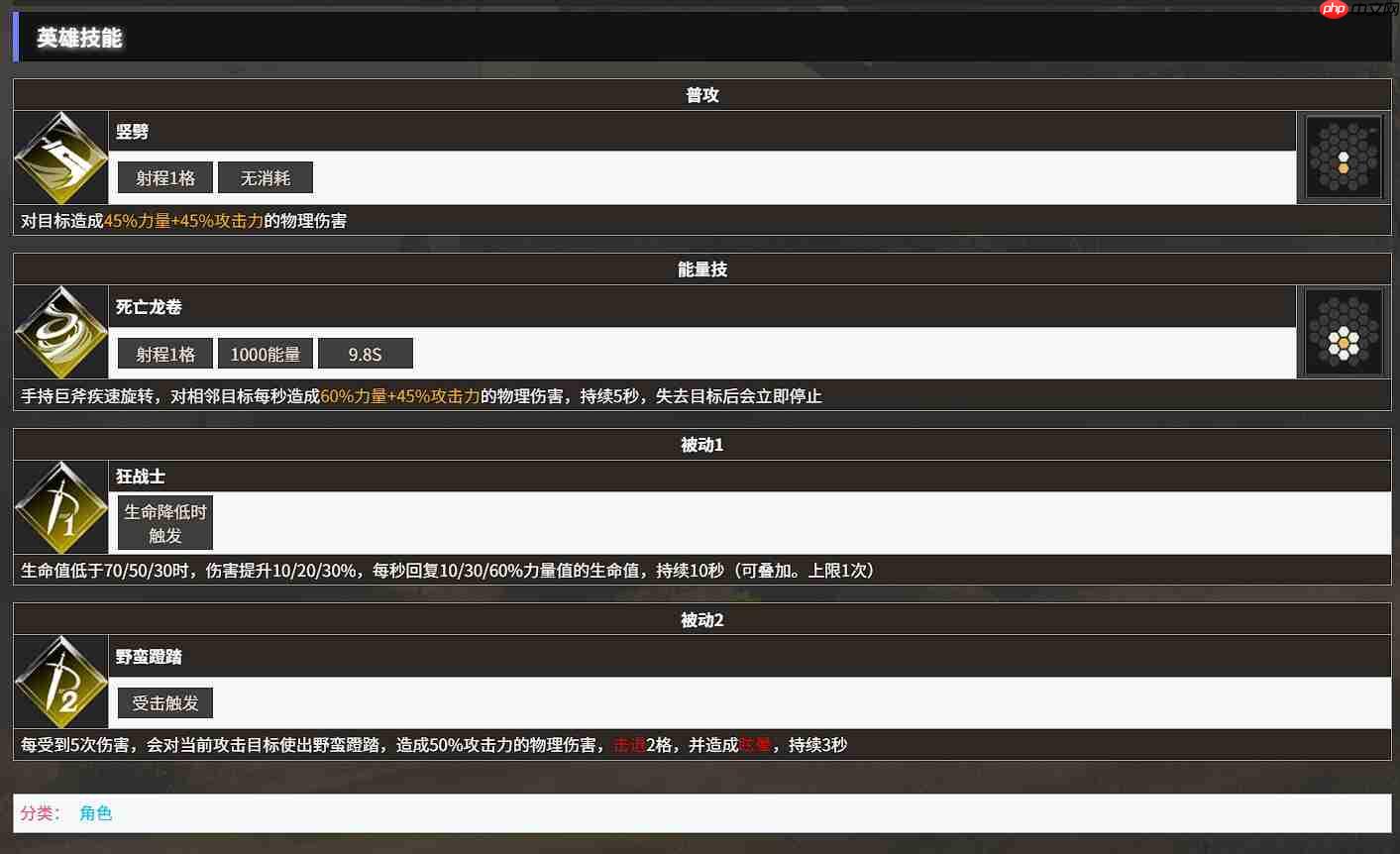
Task: Switch to the 被动2 section
Action: tap(700, 619)
